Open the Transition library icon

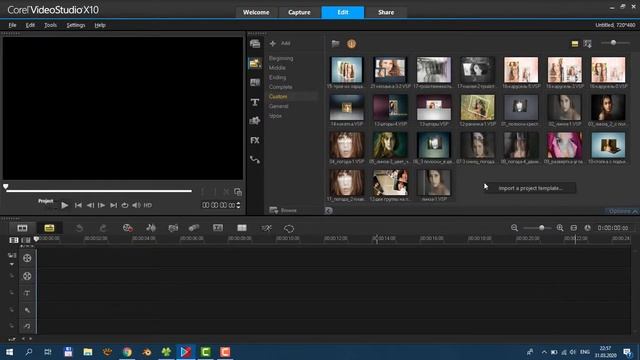coord(255,82)
